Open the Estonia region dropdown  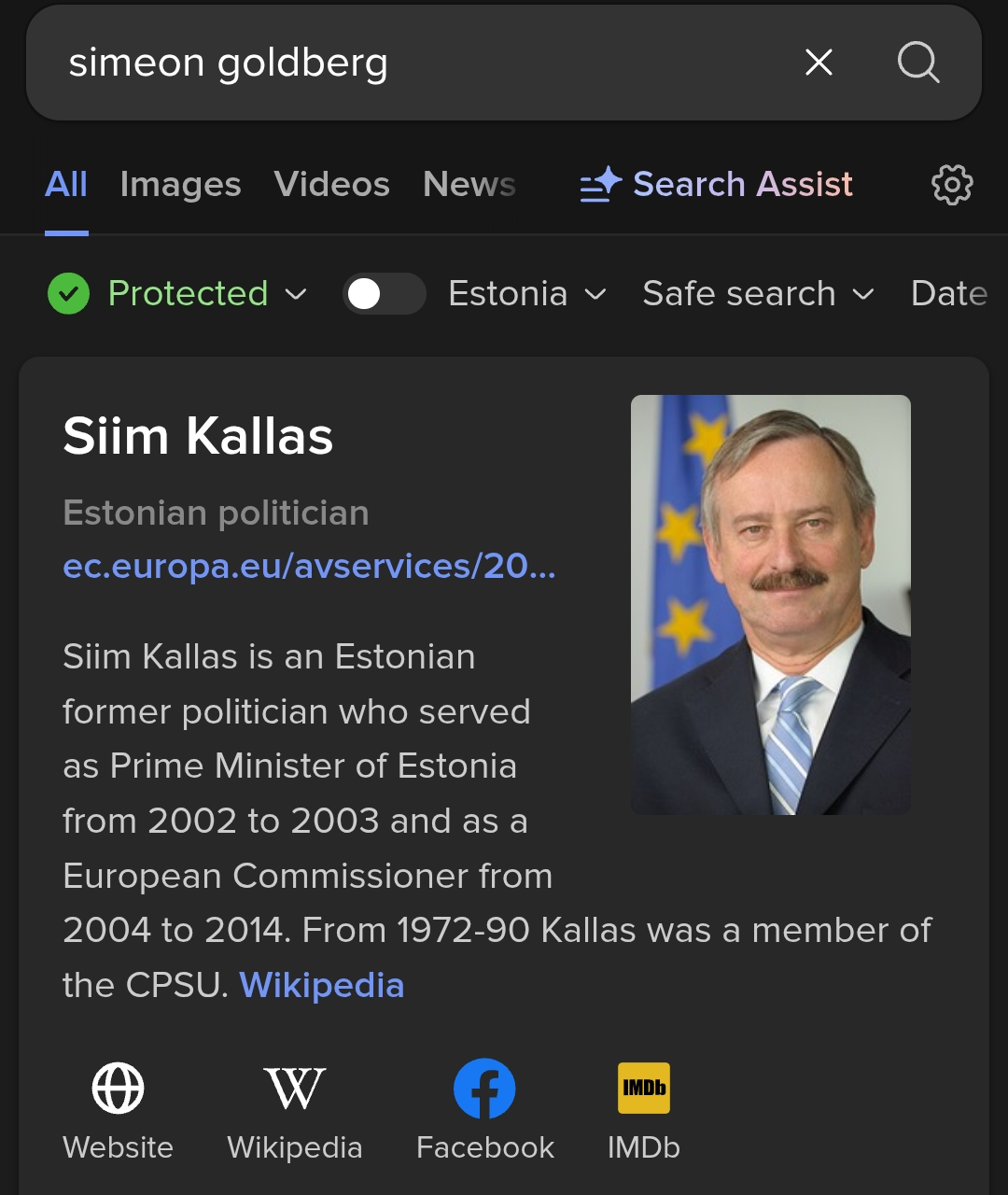pyautogui.click(x=527, y=294)
